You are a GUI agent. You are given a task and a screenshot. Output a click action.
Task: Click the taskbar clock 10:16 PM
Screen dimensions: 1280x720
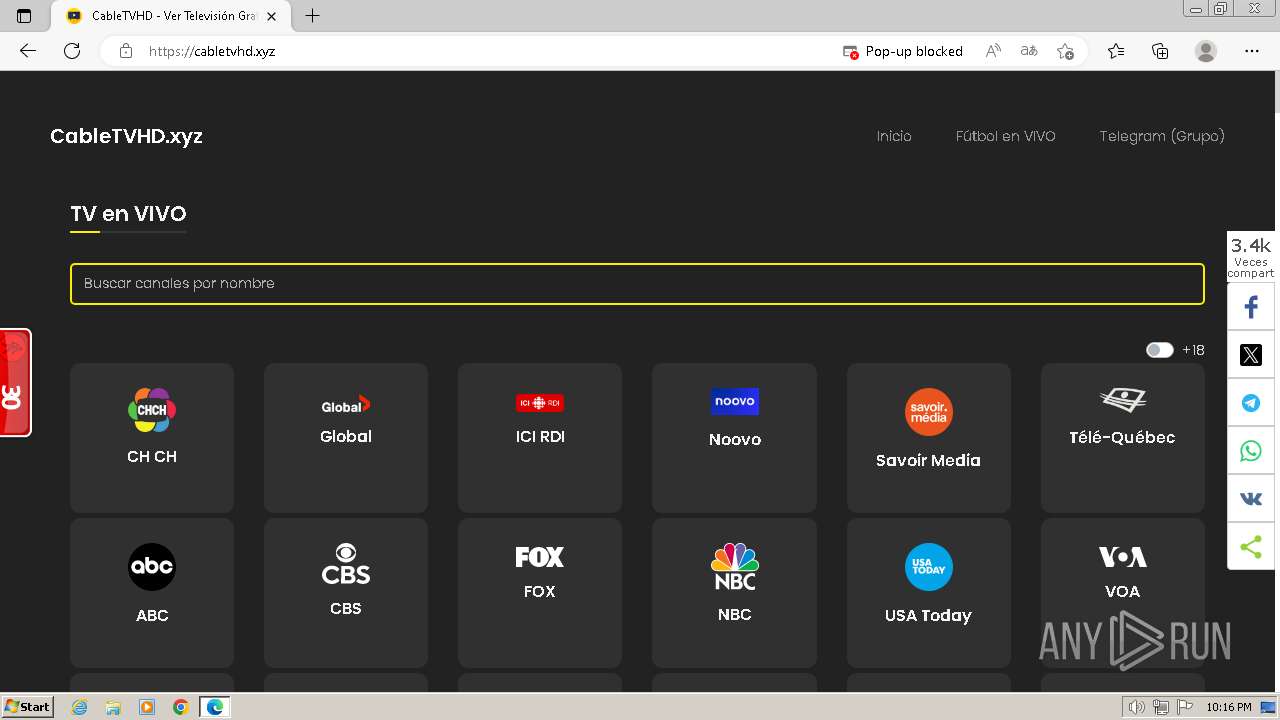pos(1229,707)
